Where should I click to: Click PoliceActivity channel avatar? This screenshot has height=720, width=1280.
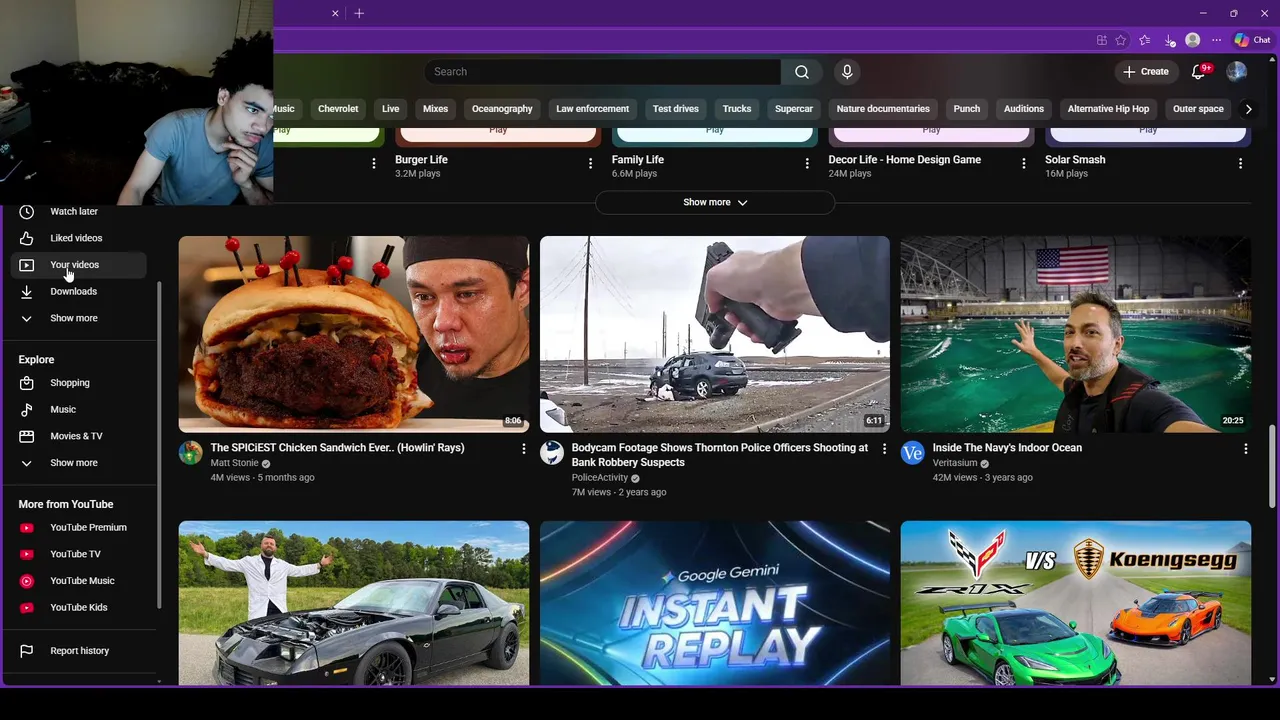(552, 453)
